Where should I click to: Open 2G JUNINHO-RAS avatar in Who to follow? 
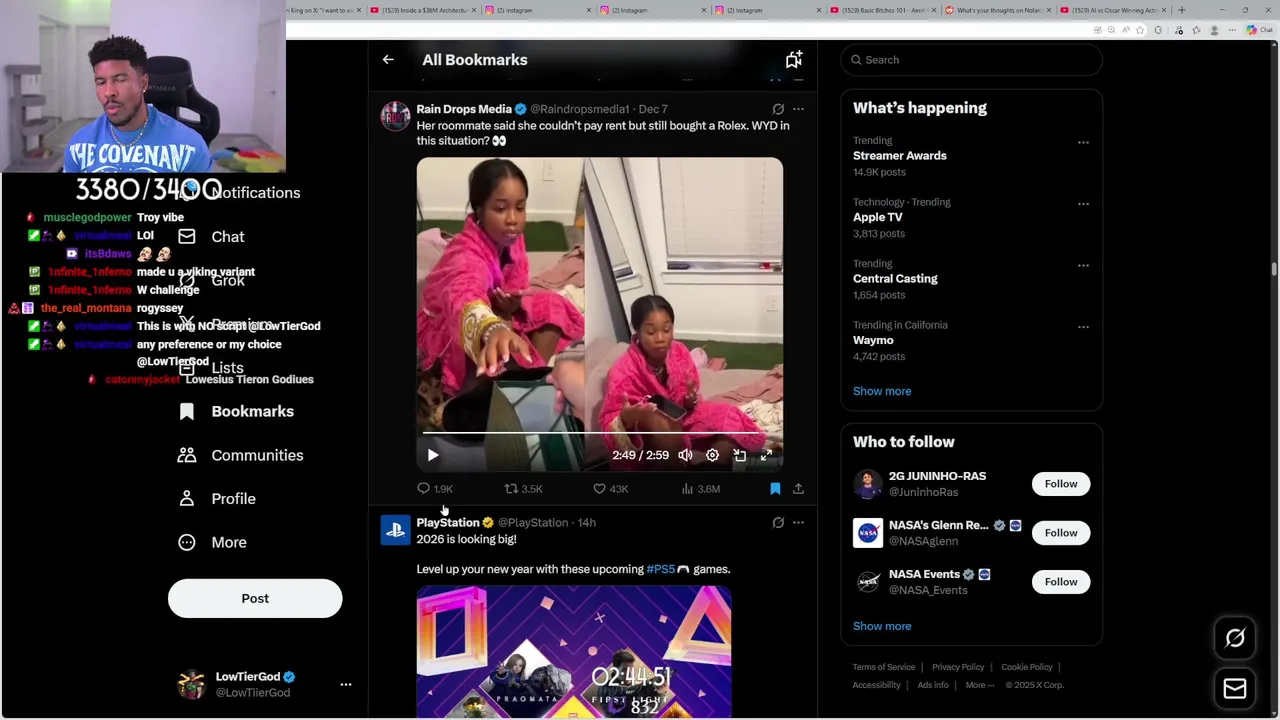coord(868,484)
